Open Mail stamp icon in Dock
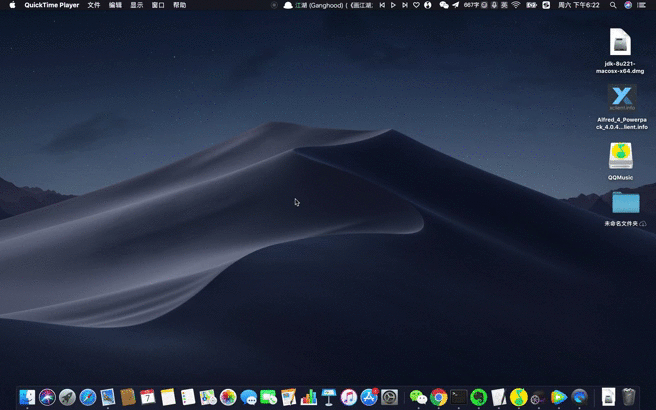Image resolution: width=656 pixels, height=410 pixels. 108,397
